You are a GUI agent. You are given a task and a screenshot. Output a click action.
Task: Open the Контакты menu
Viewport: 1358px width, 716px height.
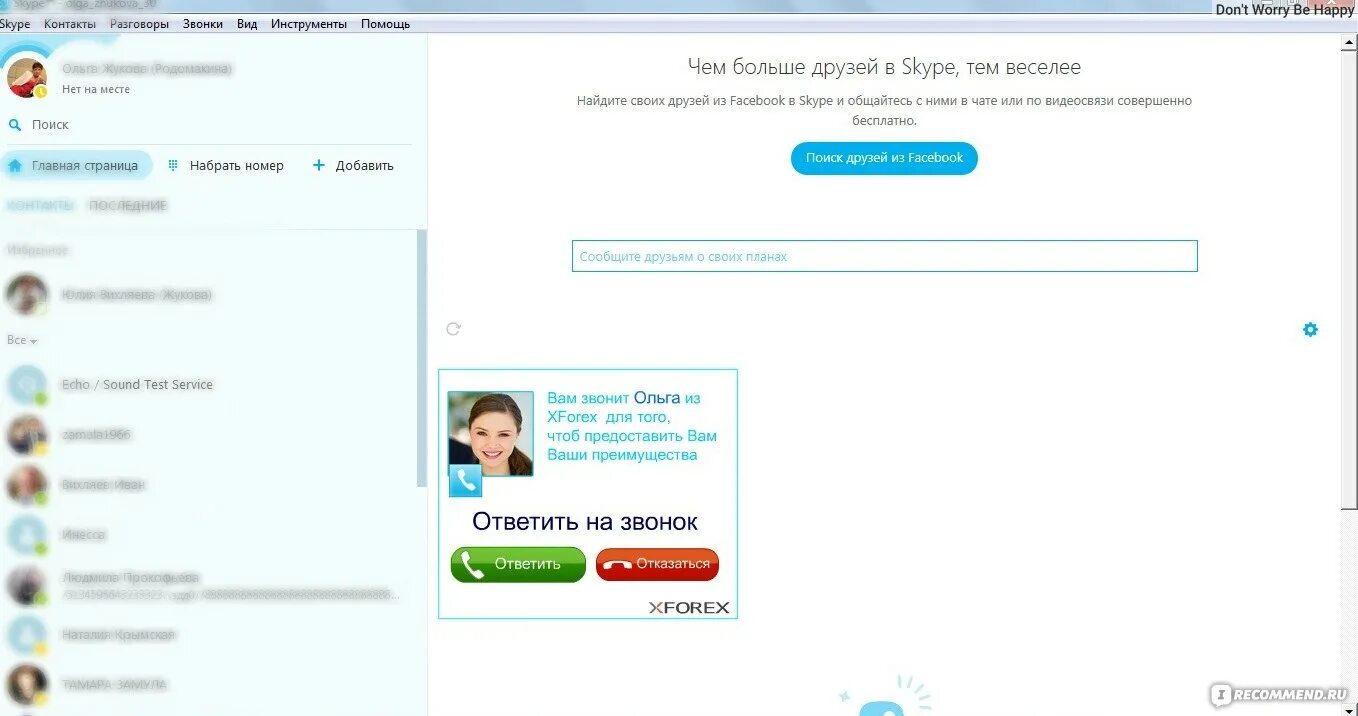pyautogui.click(x=70, y=24)
